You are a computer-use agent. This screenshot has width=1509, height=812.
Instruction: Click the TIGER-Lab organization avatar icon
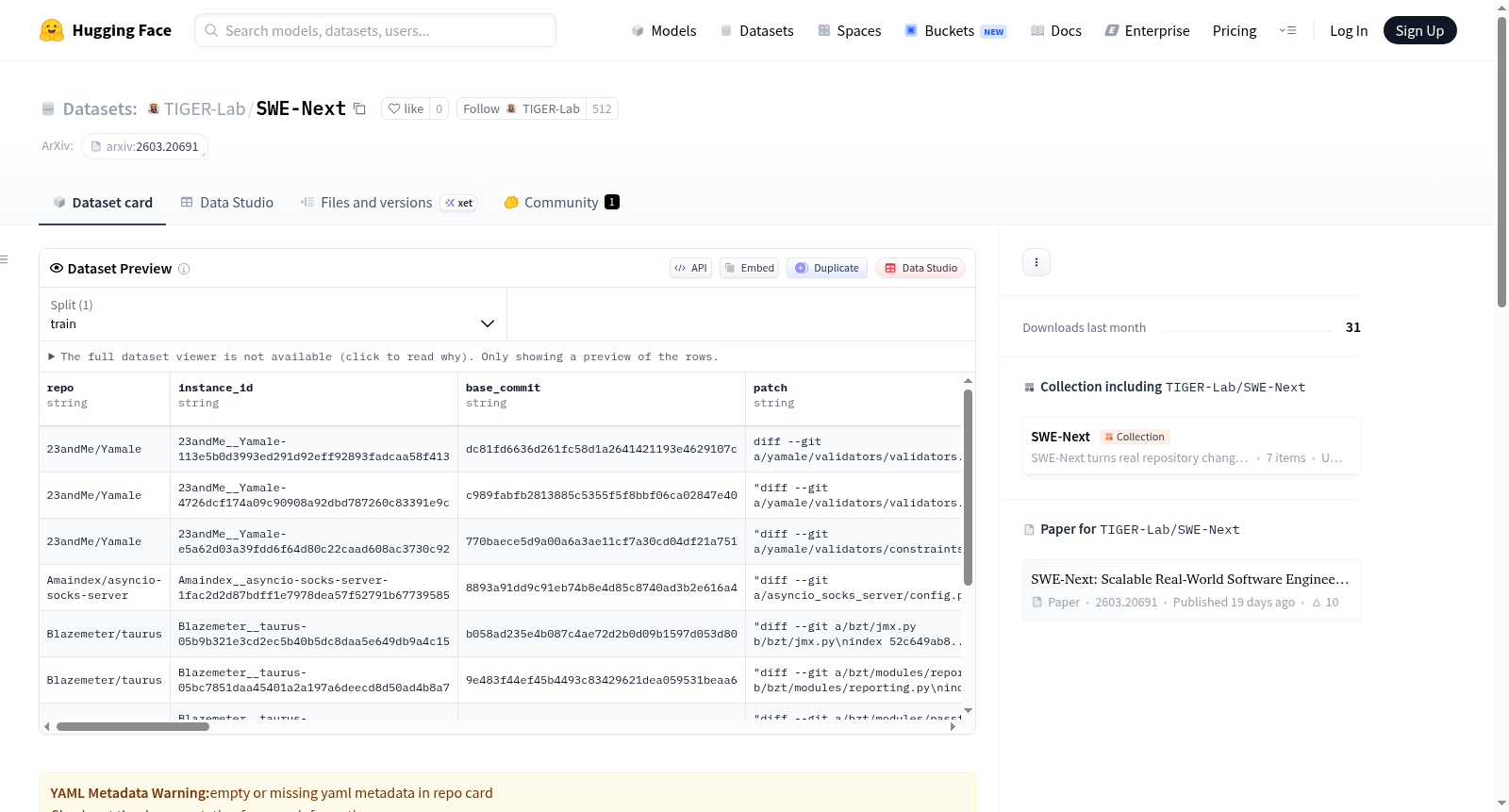click(x=154, y=108)
